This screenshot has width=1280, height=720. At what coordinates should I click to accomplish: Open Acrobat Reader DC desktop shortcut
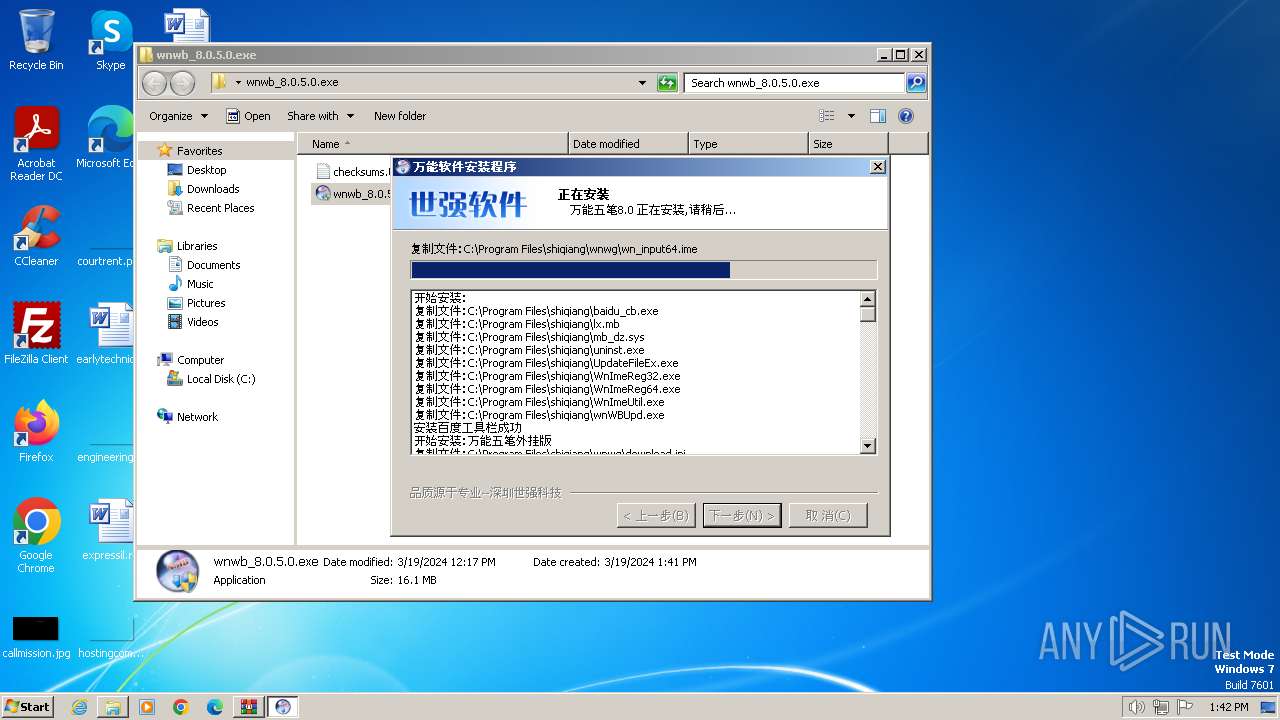click(36, 144)
